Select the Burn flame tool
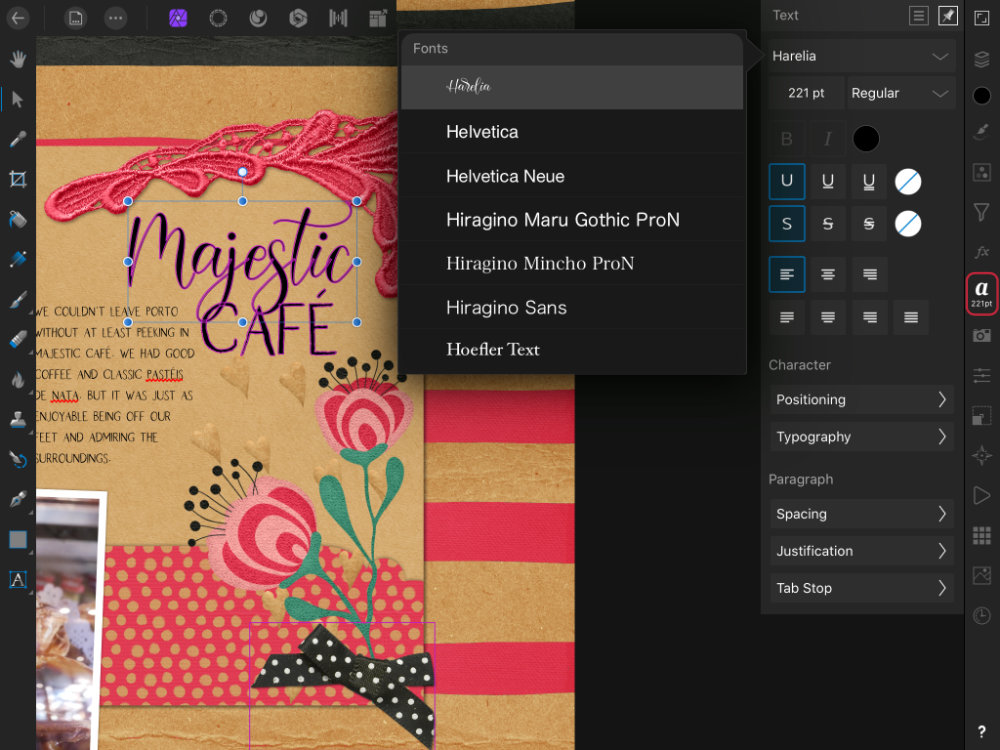 pyautogui.click(x=18, y=379)
